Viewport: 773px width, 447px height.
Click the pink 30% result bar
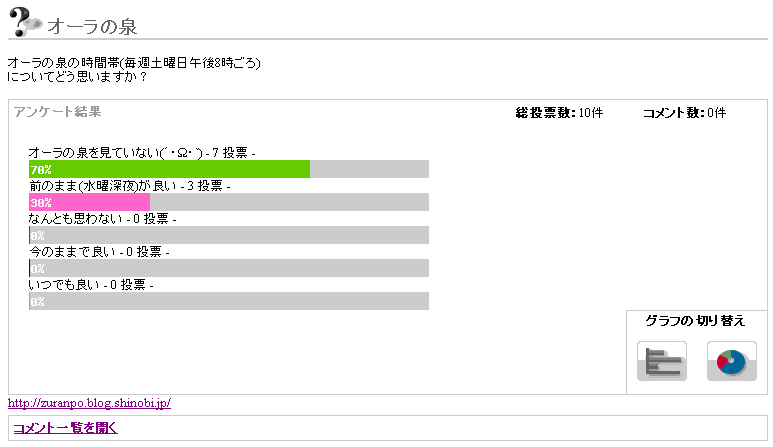point(90,202)
